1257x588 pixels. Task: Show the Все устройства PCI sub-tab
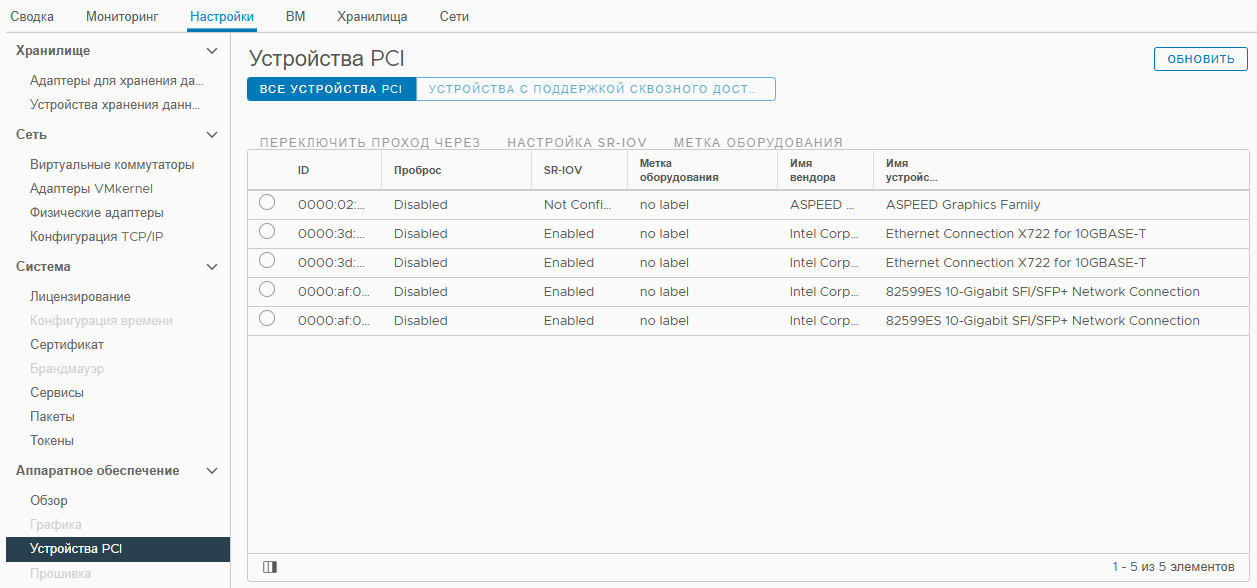coord(331,89)
